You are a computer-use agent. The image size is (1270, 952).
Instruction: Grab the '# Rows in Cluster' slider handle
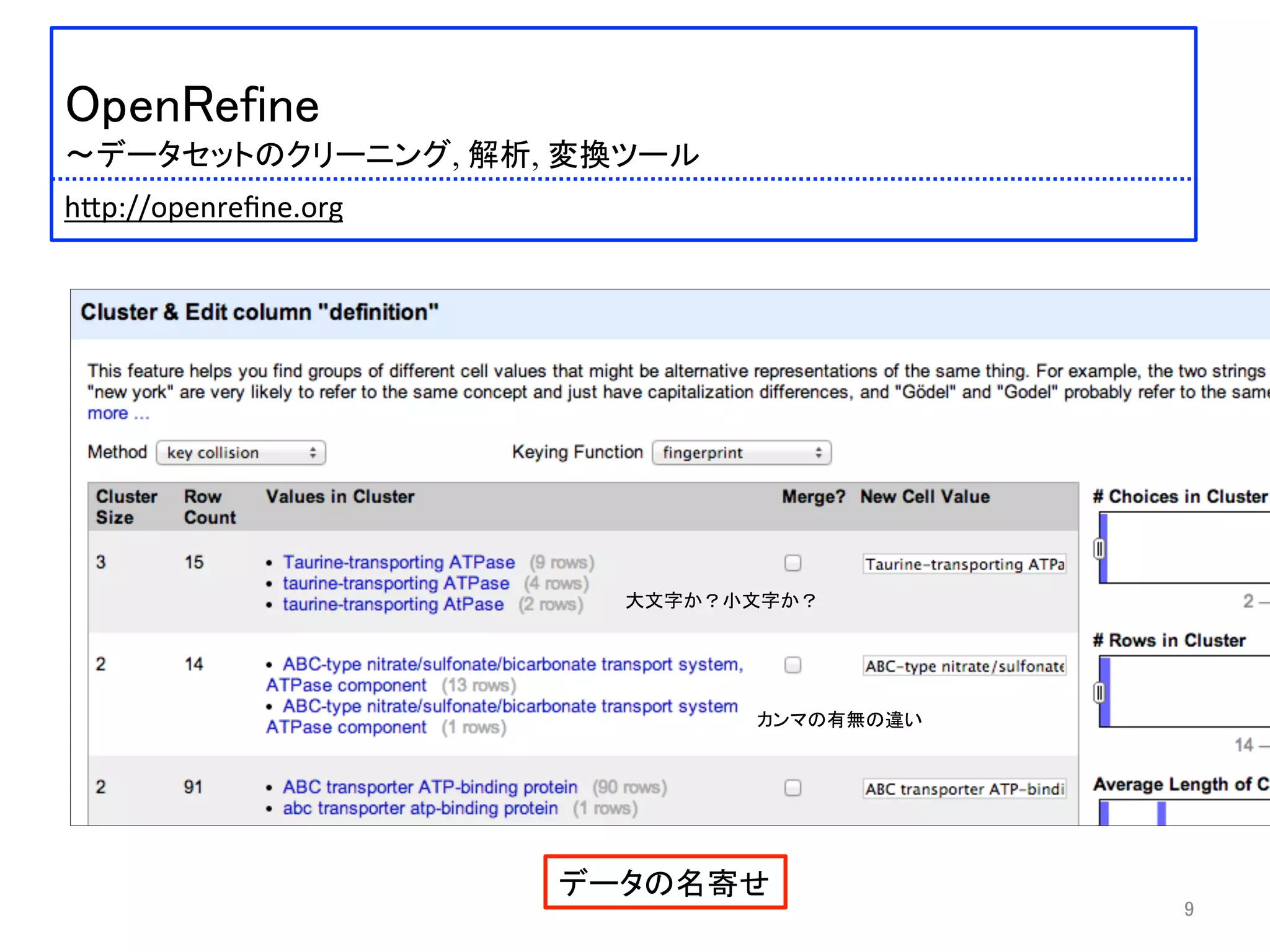[1099, 693]
